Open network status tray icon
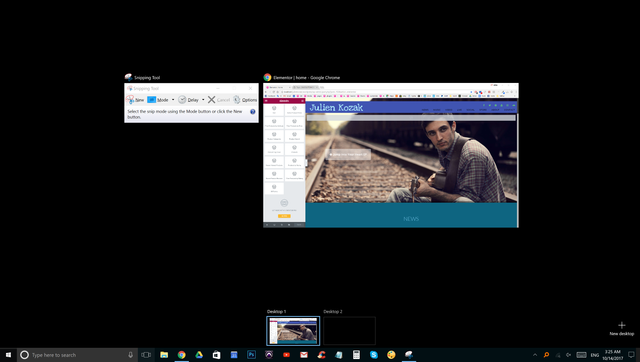Screen dimensions: 640x362 click(558, 355)
